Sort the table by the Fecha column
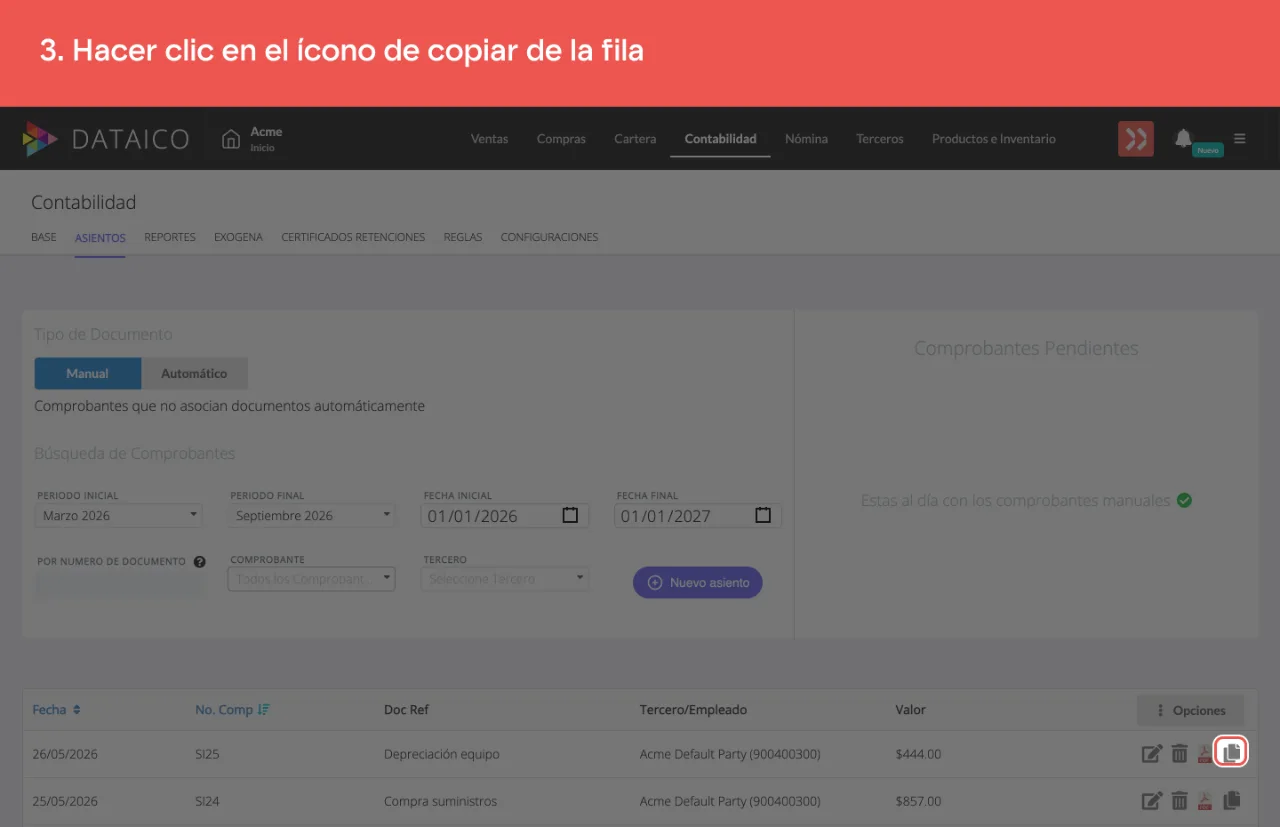 (x=57, y=710)
